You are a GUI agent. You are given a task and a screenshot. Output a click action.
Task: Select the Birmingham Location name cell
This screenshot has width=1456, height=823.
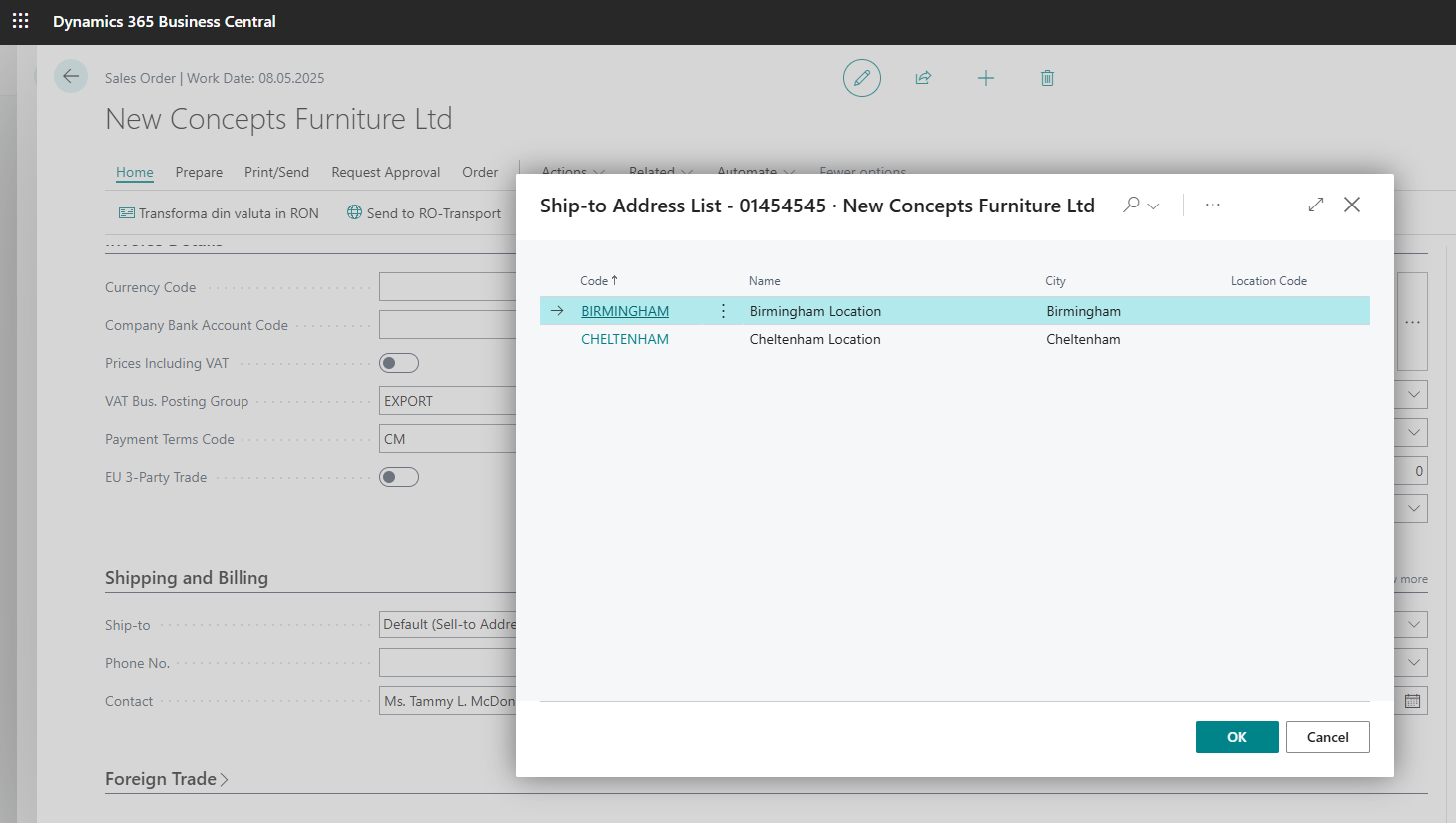tap(815, 311)
